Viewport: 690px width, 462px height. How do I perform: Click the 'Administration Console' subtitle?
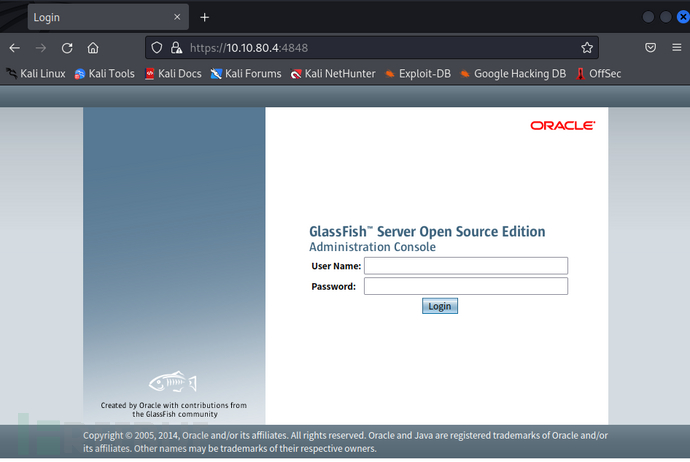(372, 247)
